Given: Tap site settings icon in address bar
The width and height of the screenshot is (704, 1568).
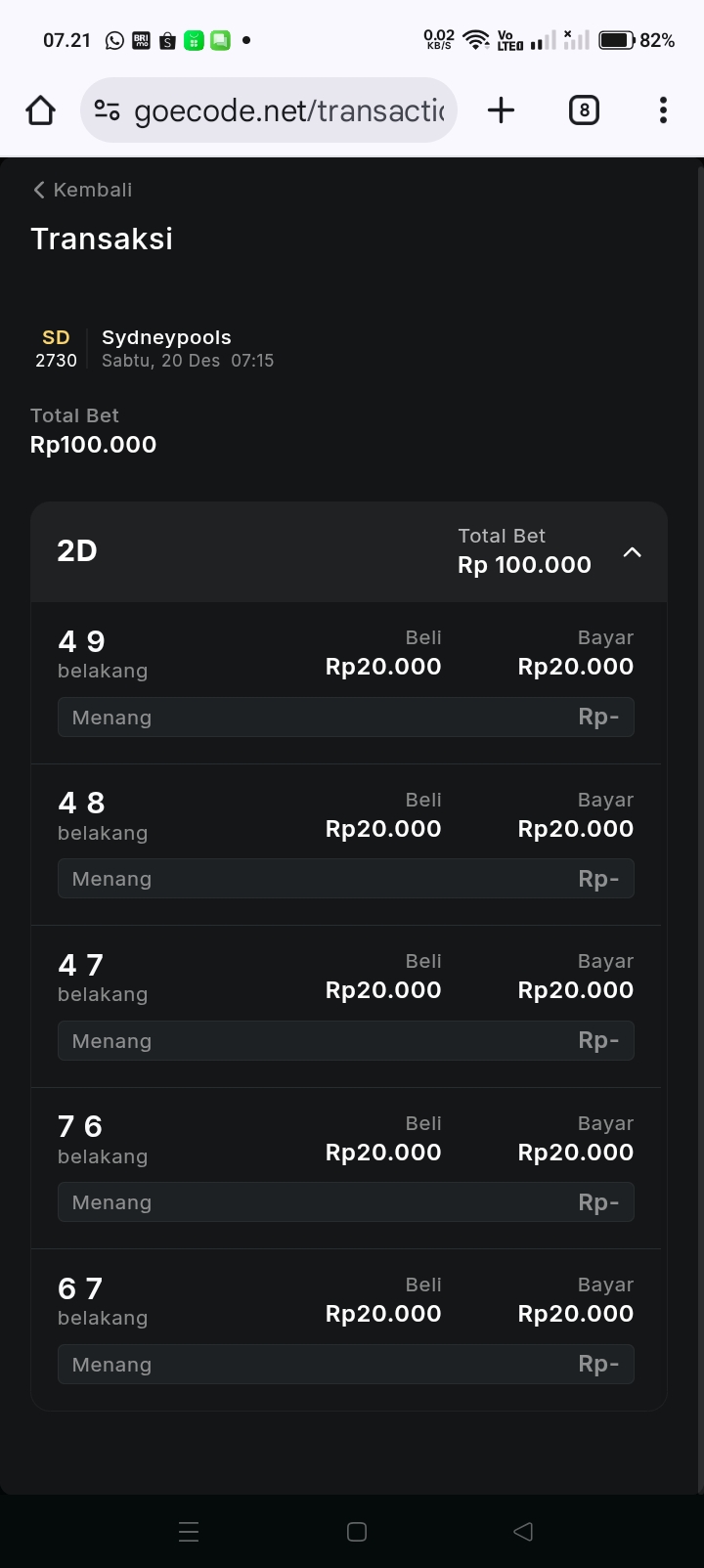Looking at the screenshot, I should [x=107, y=110].
